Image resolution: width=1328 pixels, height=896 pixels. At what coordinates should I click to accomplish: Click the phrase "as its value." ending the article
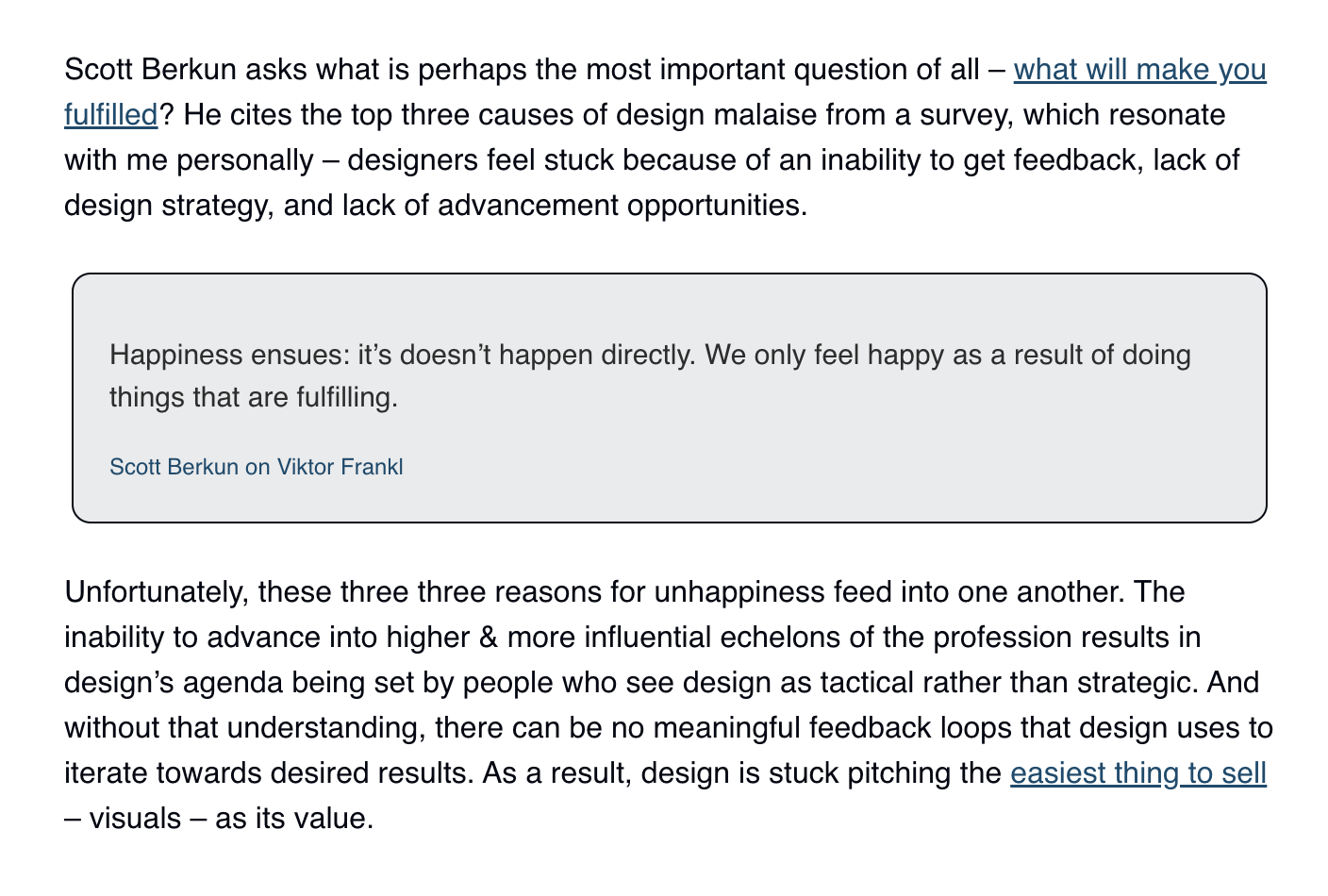coord(294,819)
